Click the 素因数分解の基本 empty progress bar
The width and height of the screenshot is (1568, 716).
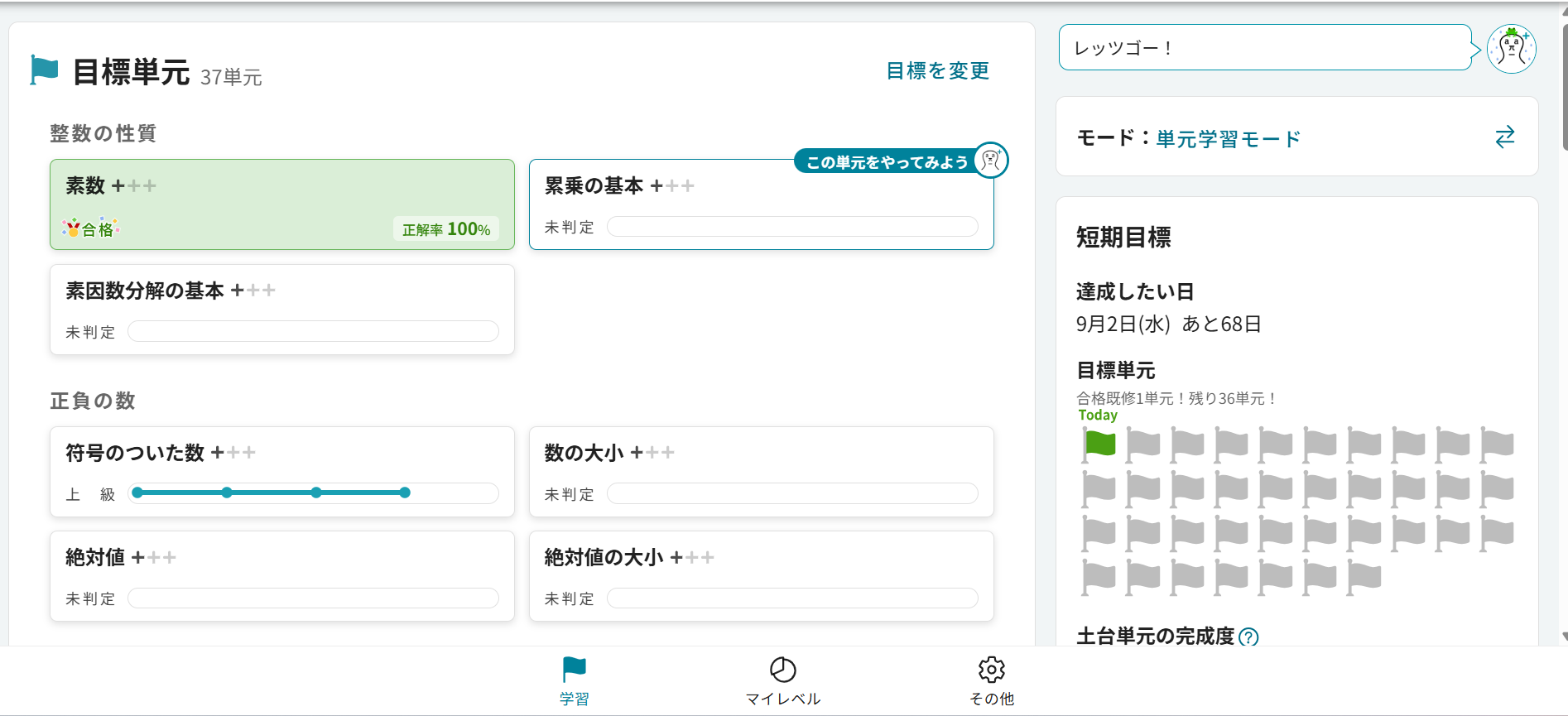pyautogui.click(x=314, y=331)
